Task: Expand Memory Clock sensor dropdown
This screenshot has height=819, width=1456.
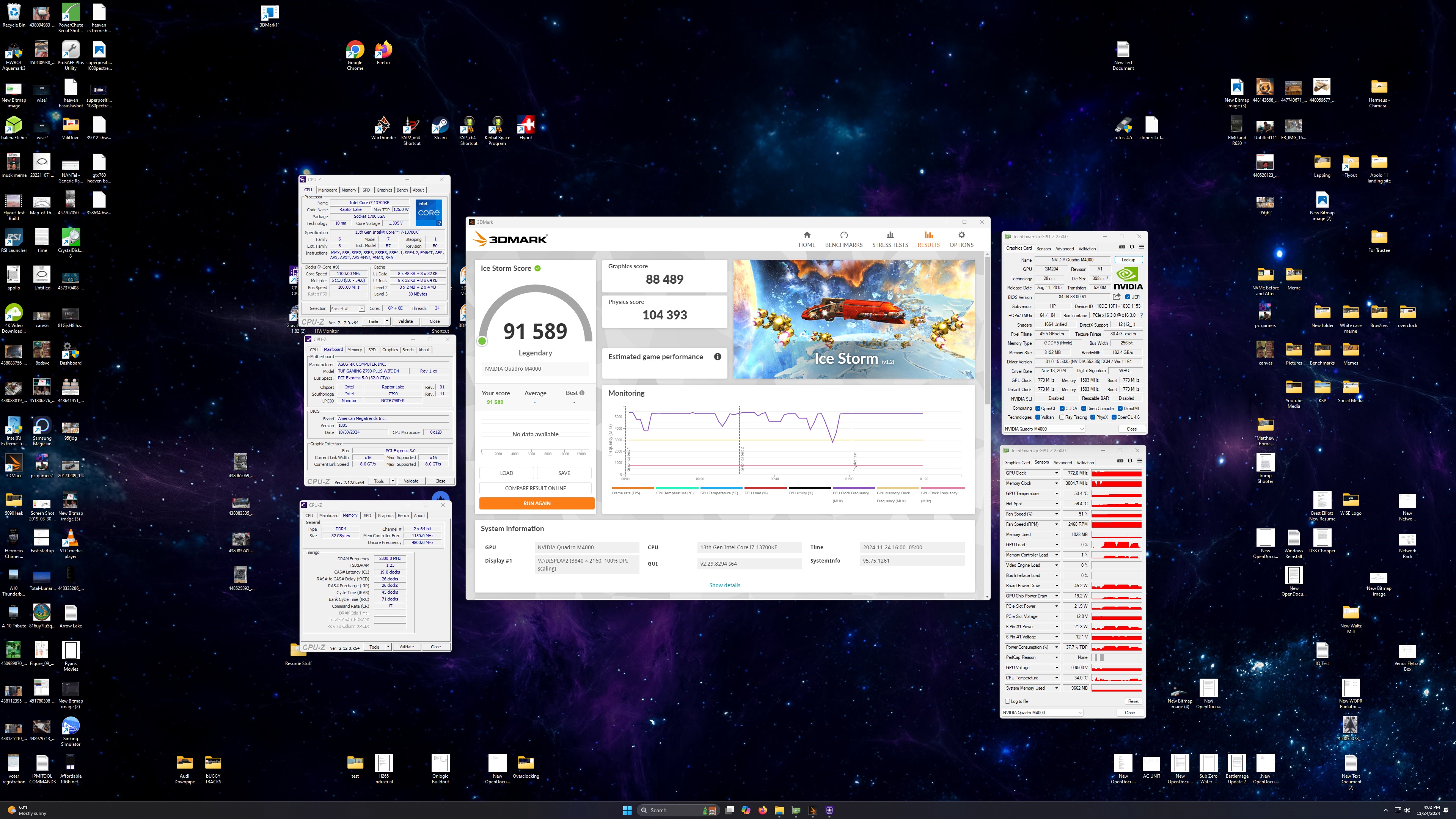Action: pyautogui.click(x=1056, y=483)
